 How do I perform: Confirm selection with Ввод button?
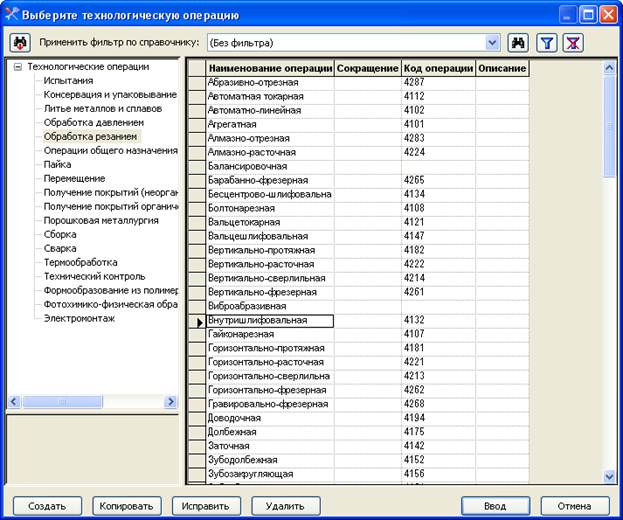[x=495, y=506]
